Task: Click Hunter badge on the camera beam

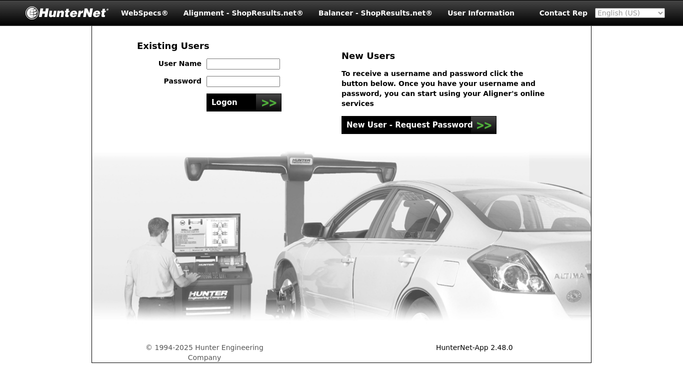Action: (301, 161)
